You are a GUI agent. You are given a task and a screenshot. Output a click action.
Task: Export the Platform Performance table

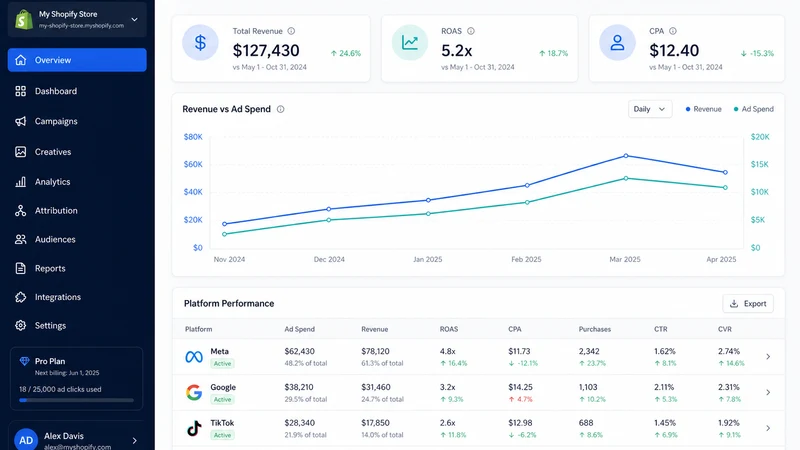tap(748, 304)
